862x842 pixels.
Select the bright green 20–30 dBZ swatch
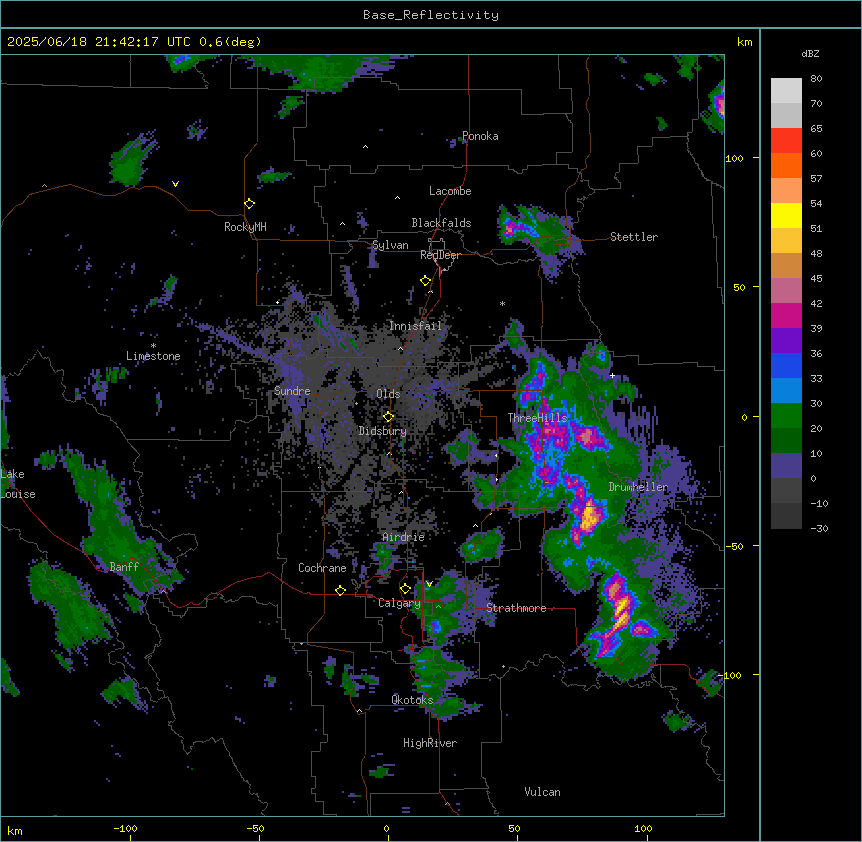click(786, 416)
